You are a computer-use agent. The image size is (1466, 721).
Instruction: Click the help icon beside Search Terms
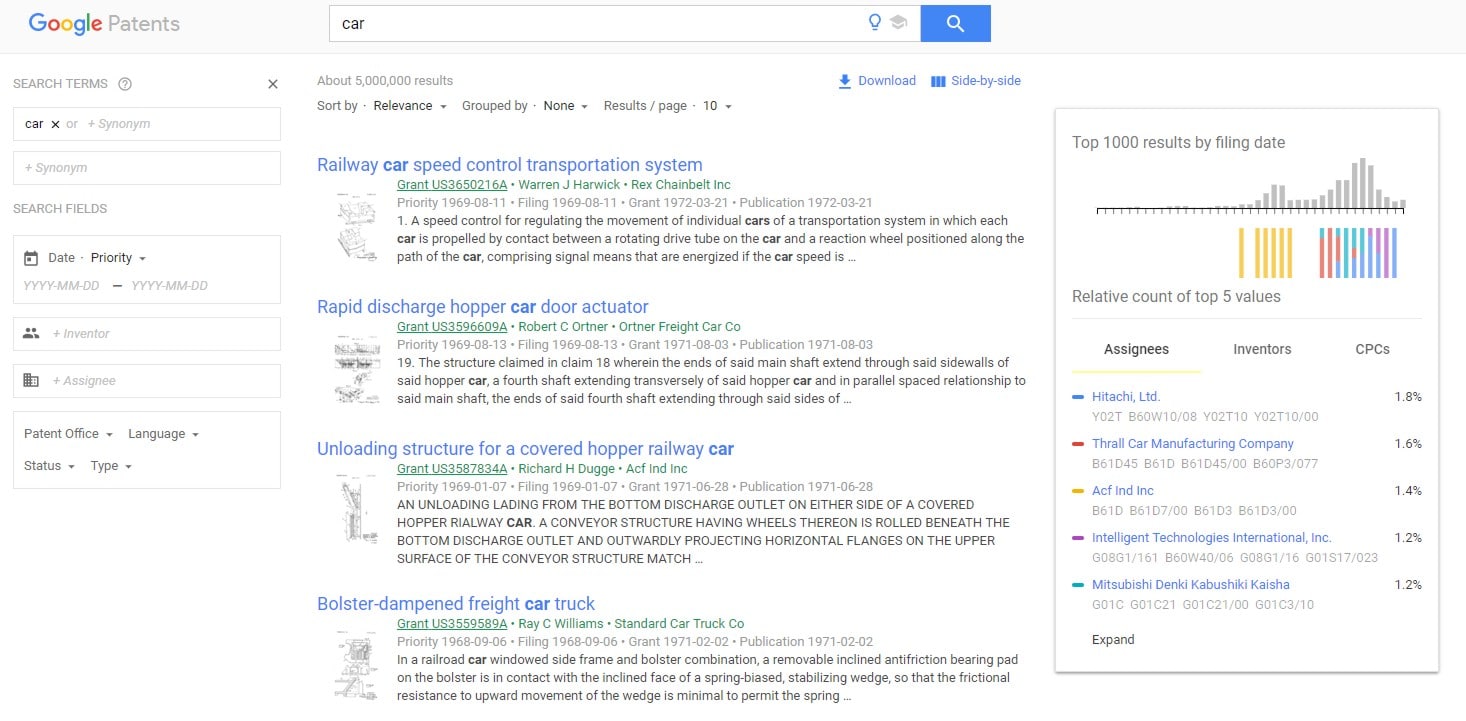coord(125,84)
